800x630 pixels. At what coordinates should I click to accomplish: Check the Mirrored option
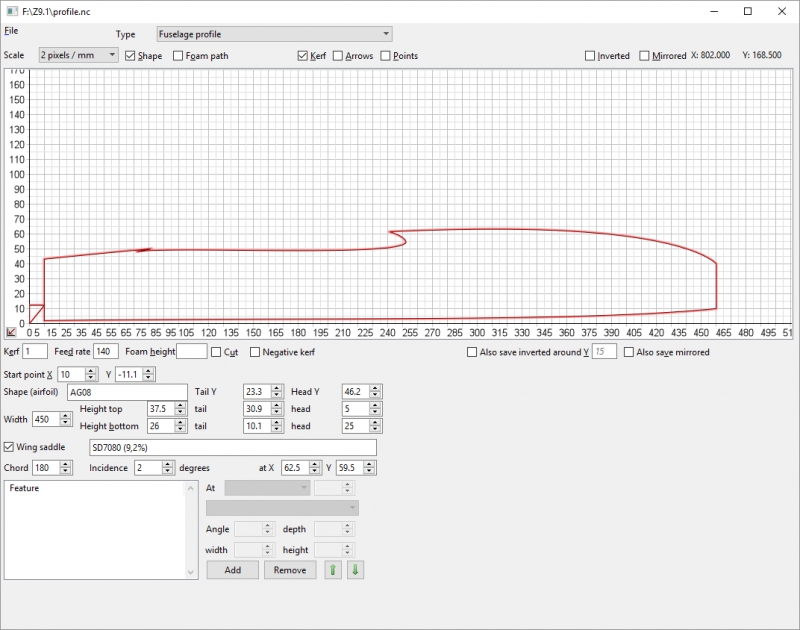tap(645, 56)
